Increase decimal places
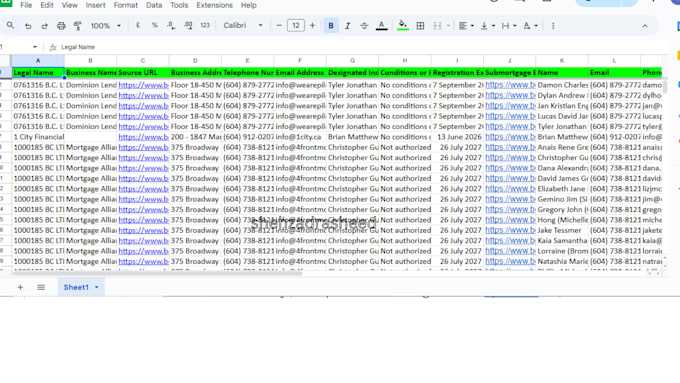This screenshot has height=383, width=680. pyautogui.click(x=188, y=26)
